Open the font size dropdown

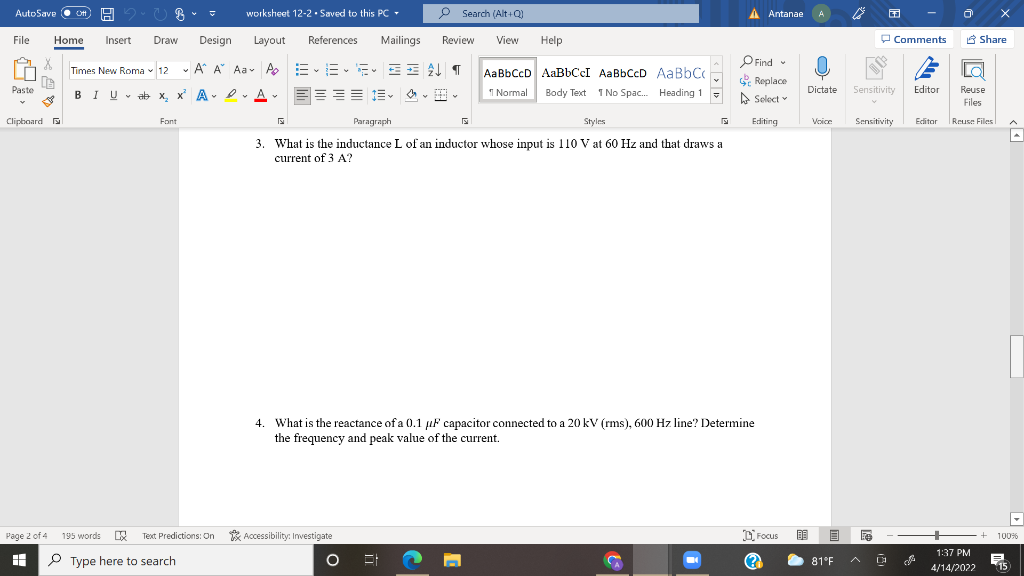point(185,70)
